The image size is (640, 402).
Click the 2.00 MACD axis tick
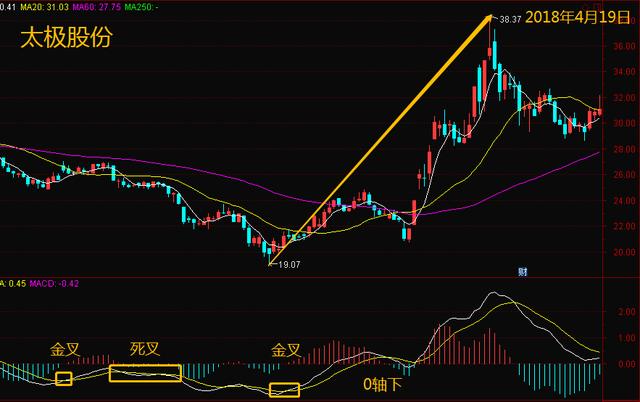pyautogui.click(x=625, y=312)
